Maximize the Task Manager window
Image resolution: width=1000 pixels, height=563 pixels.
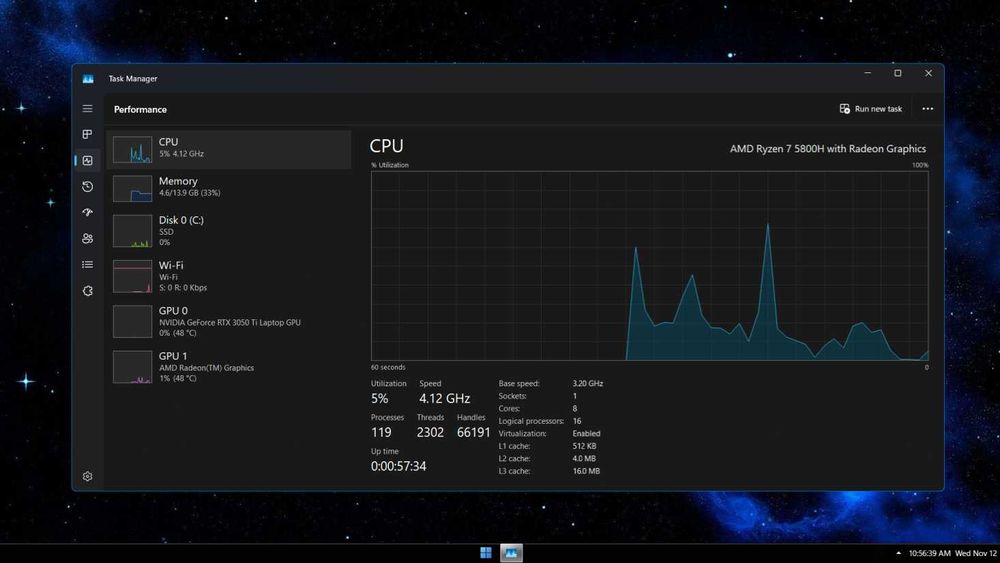tap(898, 73)
